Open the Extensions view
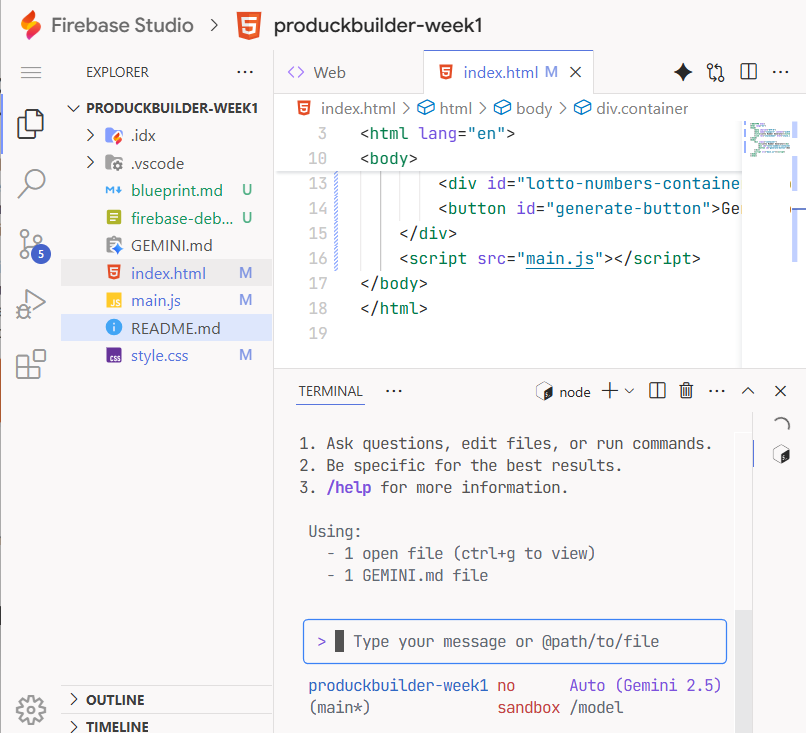The height and width of the screenshot is (733, 806). [x=31, y=364]
